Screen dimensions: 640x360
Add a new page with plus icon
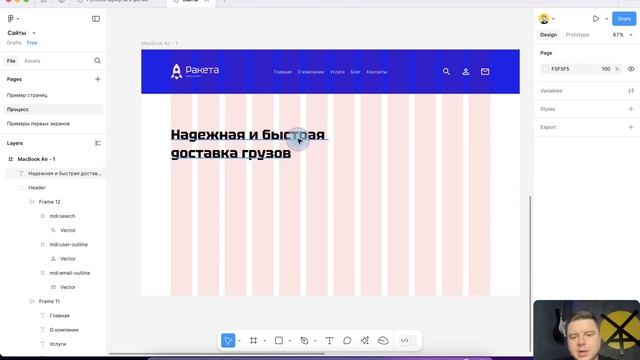click(97, 79)
